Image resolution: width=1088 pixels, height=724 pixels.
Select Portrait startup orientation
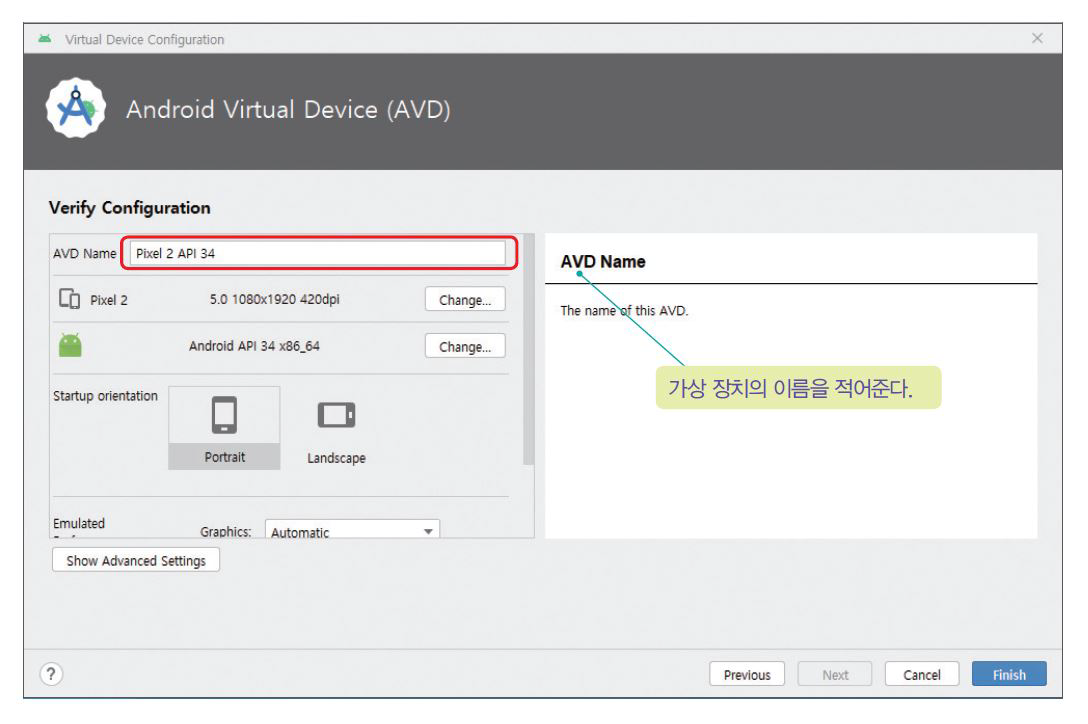[224, 428]
